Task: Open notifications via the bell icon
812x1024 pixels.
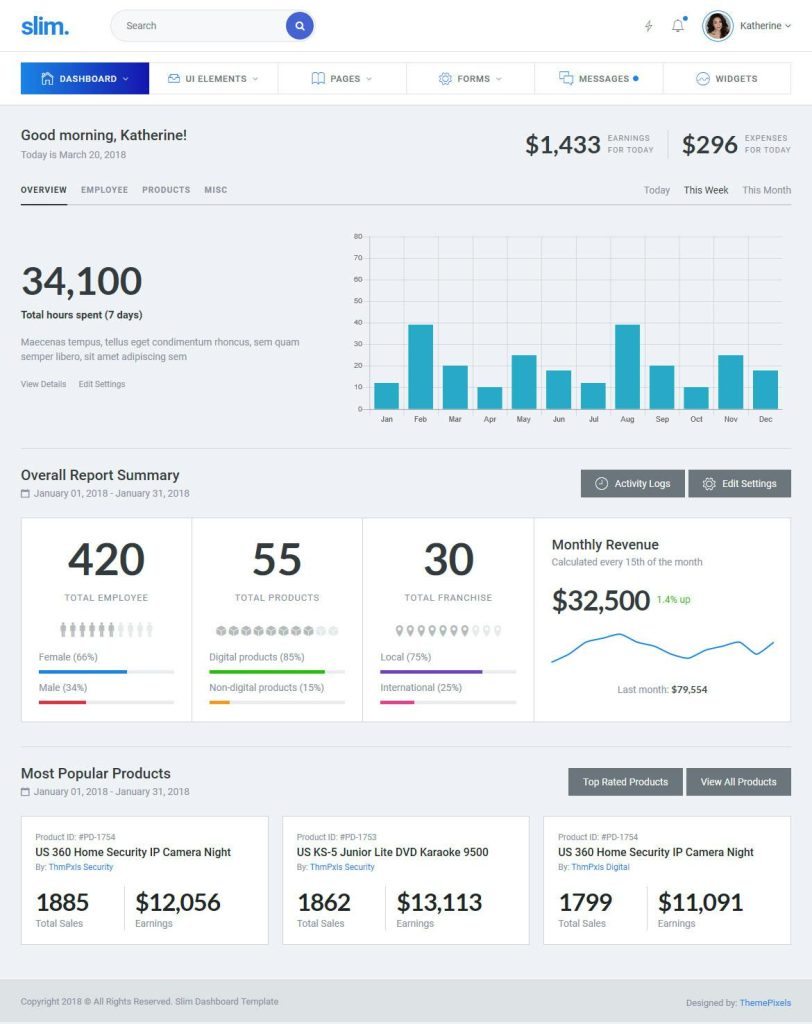Action: pyautogui.click(x=677, y=26)
